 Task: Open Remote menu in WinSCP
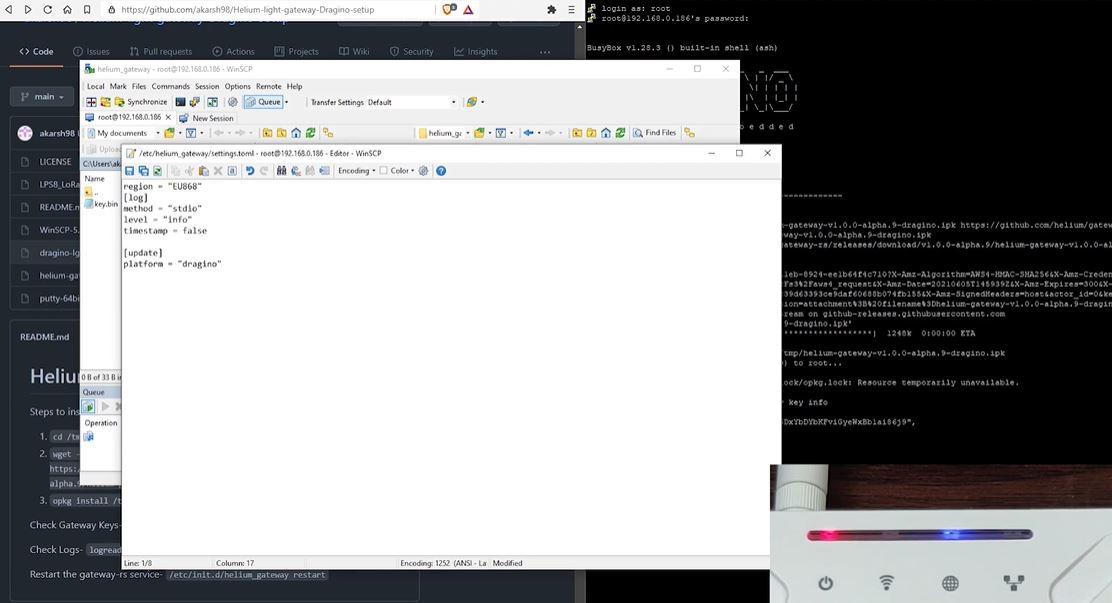click(269, 87)
